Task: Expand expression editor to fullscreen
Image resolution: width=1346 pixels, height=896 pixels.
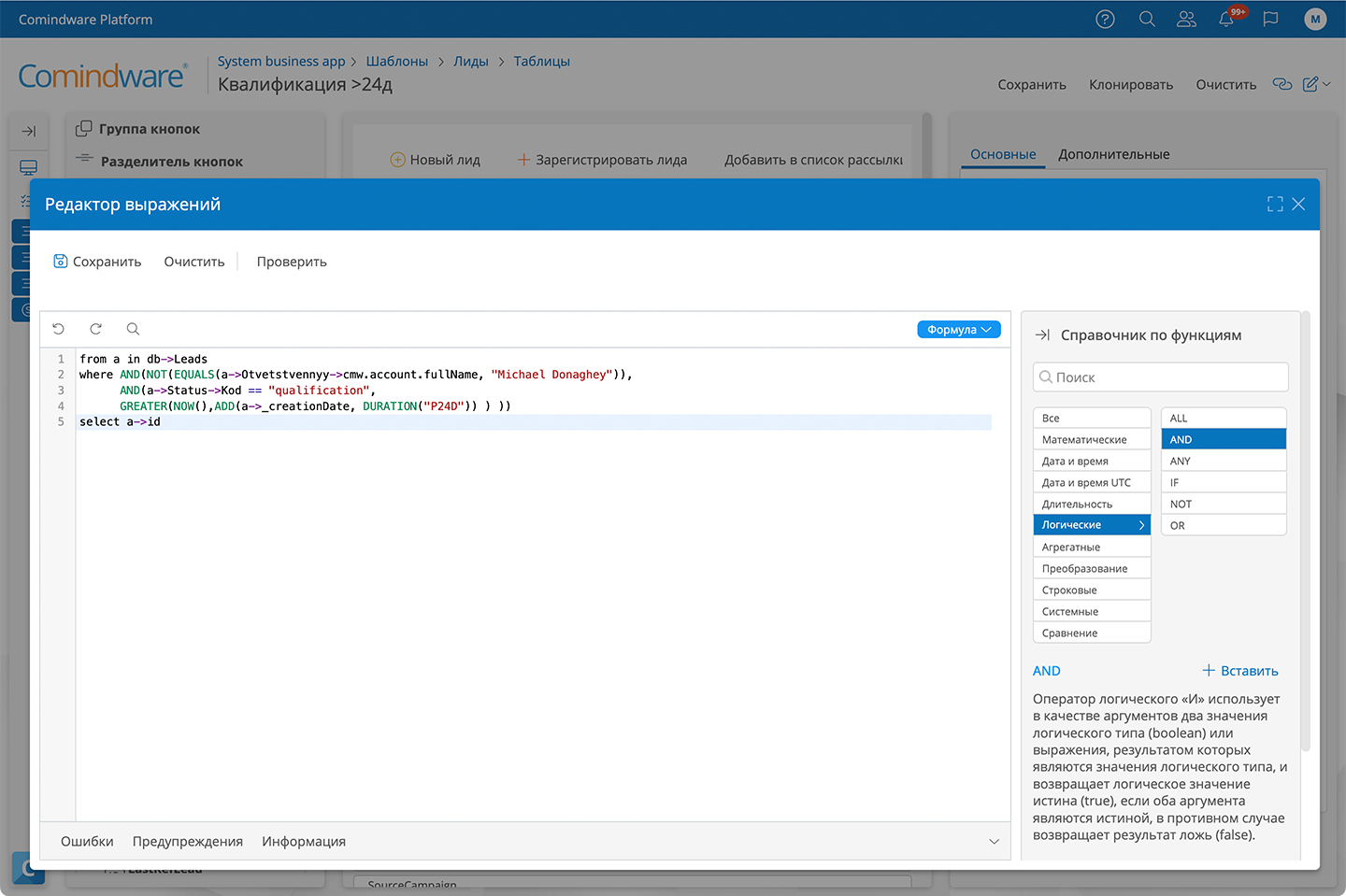Action: click(1275, 204)
